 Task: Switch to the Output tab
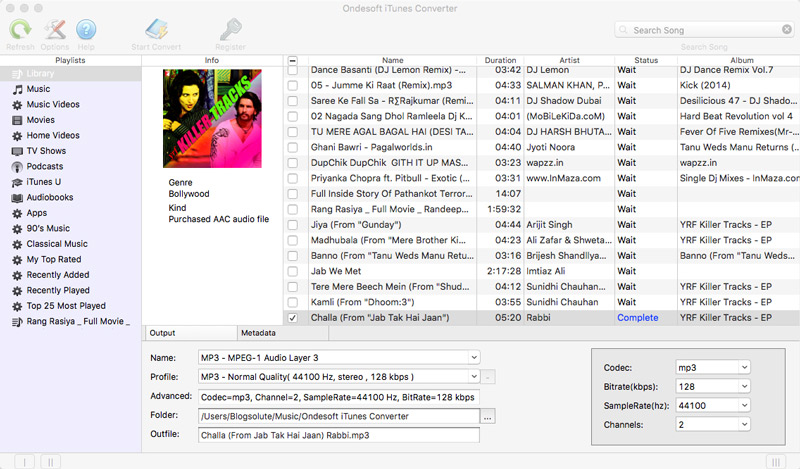tap(191, 333)
